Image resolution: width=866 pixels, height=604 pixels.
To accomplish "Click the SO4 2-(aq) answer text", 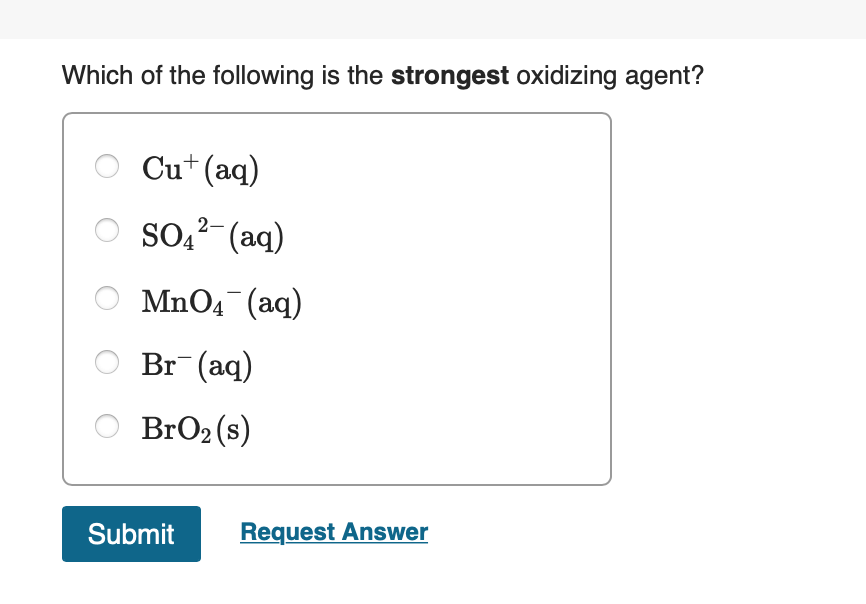I will [x=211, y=234].
